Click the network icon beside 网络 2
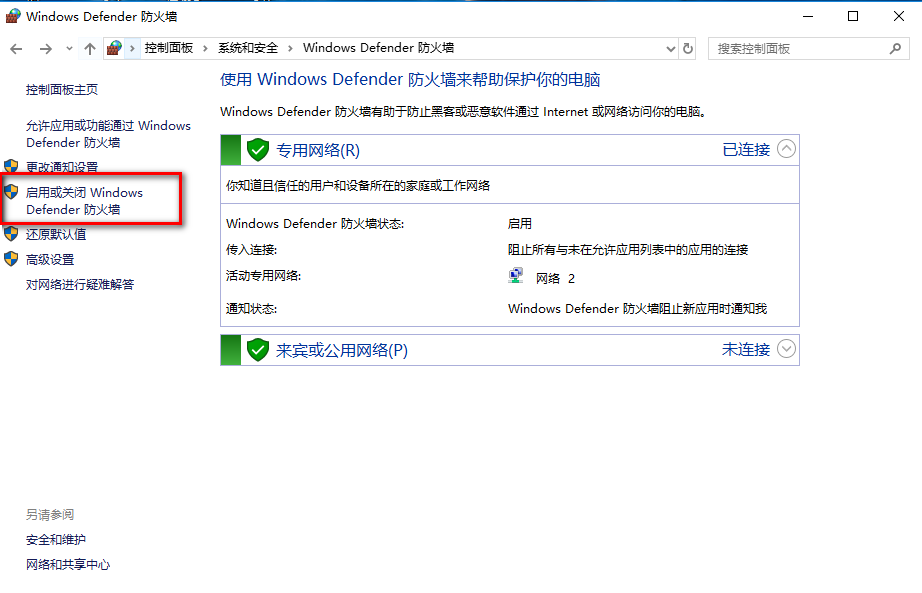This screenshot has width=922, height=593. pyautogui.click(x=516, y=277)
